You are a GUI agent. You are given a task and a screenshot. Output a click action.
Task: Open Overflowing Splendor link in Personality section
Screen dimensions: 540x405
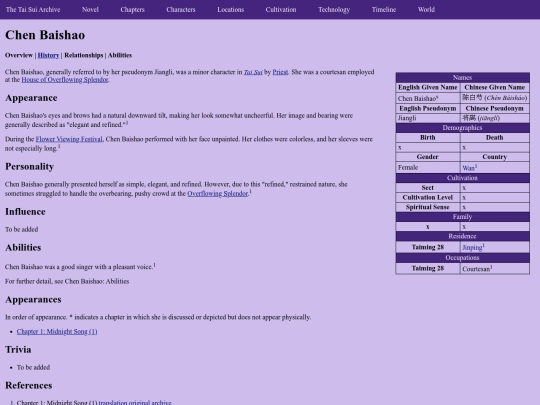pyautogui.click(x=218, y=194)
